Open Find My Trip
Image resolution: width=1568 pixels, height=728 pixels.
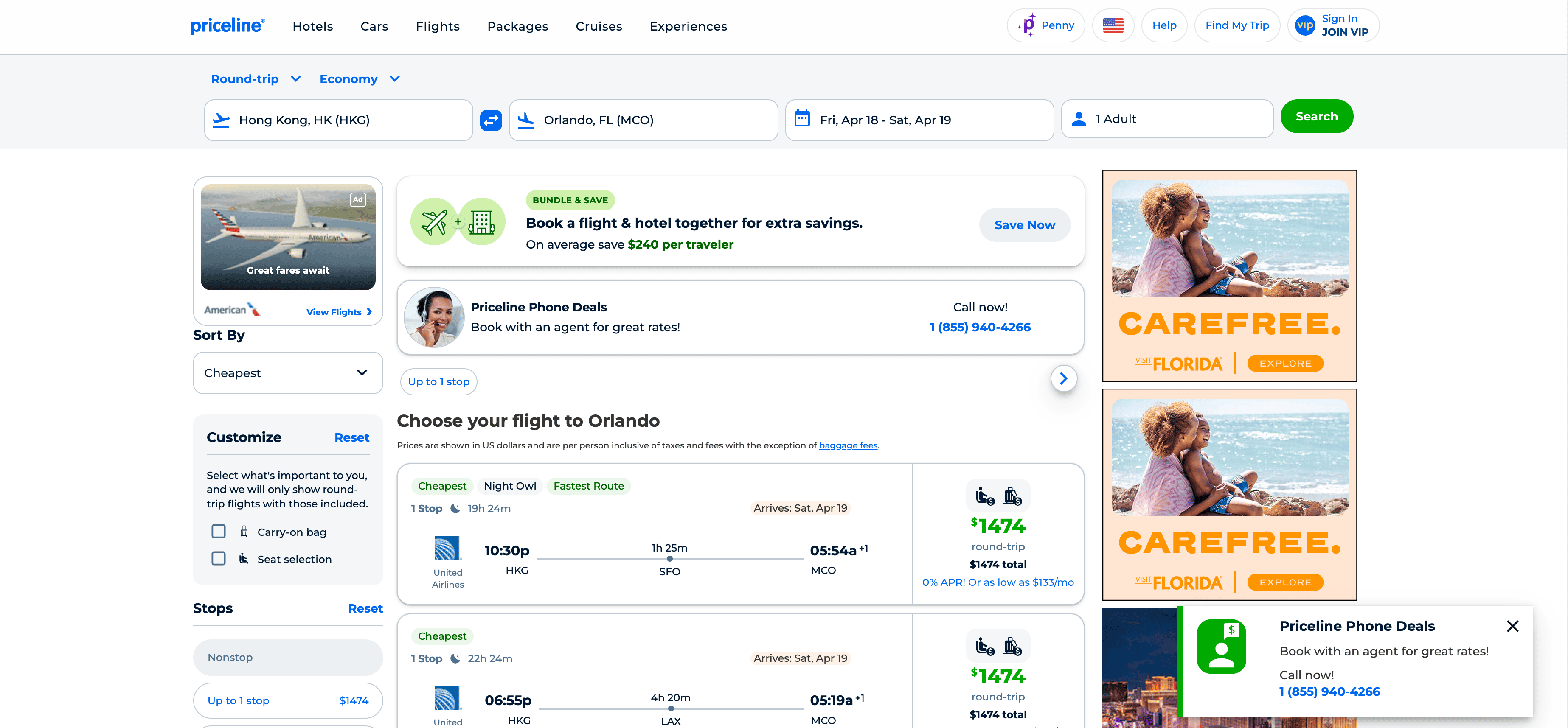[x=1237, y=25]
